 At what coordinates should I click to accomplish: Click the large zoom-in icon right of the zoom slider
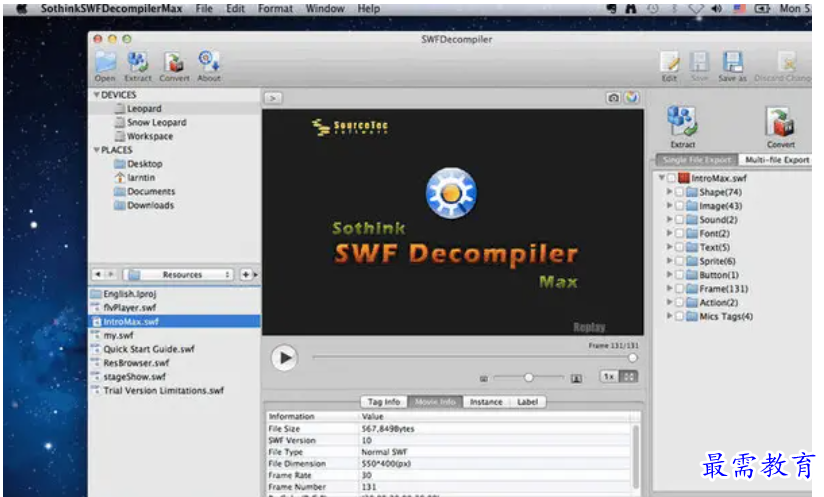pos(576,378)
